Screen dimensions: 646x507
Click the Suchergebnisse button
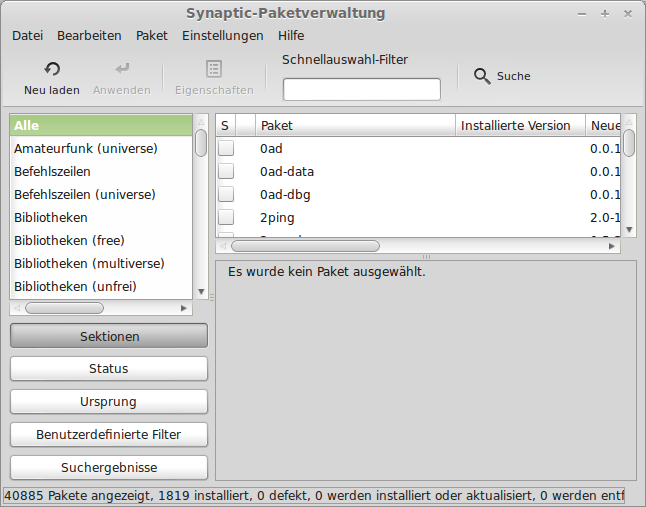click(109, 467)
